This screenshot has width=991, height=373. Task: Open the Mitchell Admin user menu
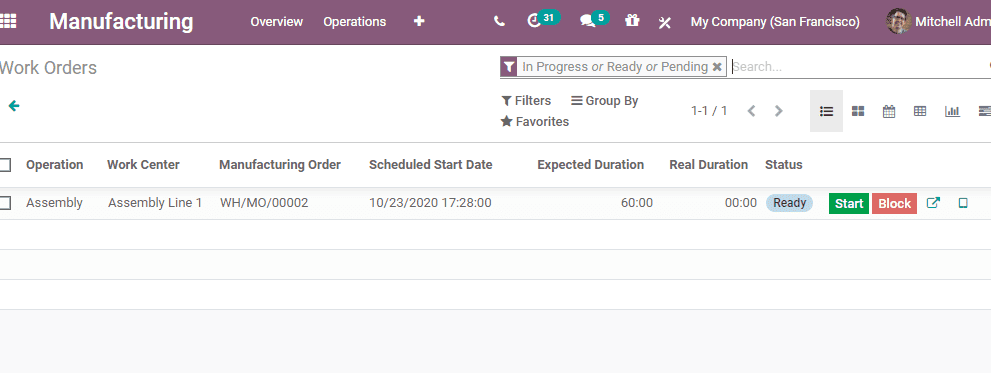tap(939, 21)
